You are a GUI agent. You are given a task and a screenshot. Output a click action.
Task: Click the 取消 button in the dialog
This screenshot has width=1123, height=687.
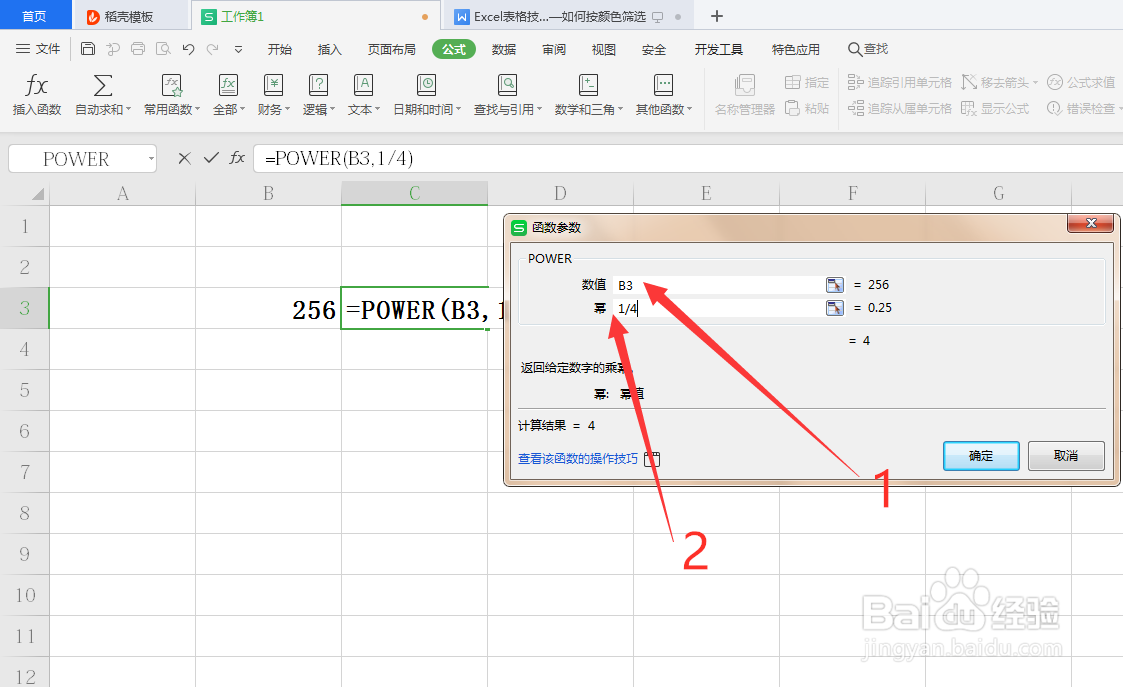click(x=1066, y=456)
